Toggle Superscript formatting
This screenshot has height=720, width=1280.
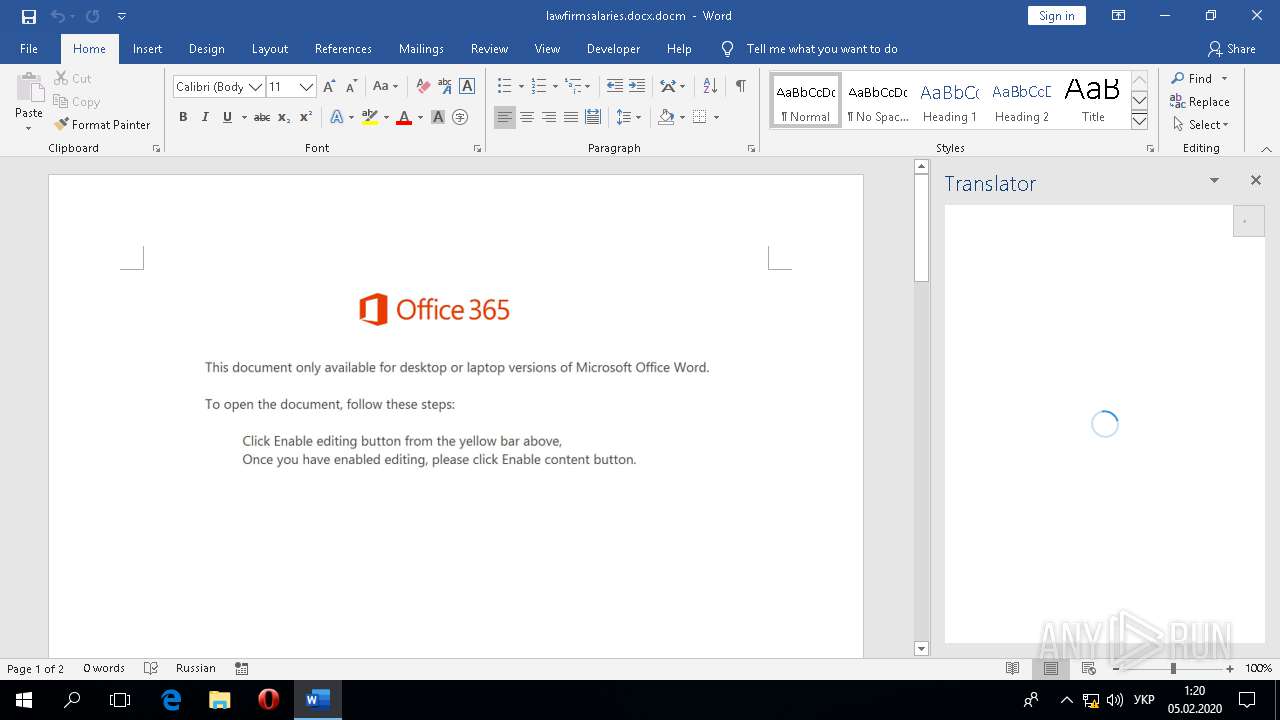click(306, 117)
